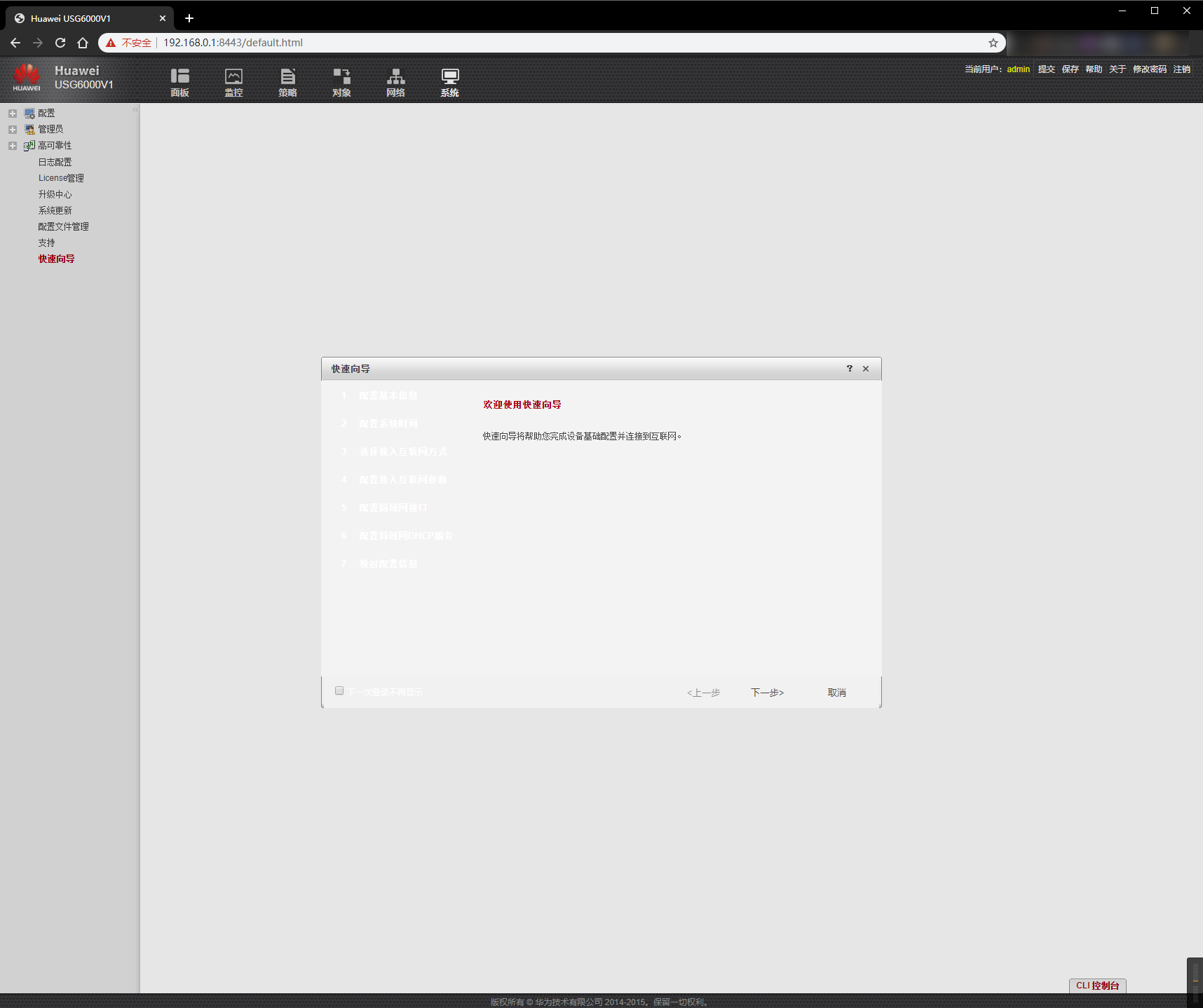This screenshot has height=1008, width=1203.
Task: Select 支持 in the sidebar
Action: 46,243
